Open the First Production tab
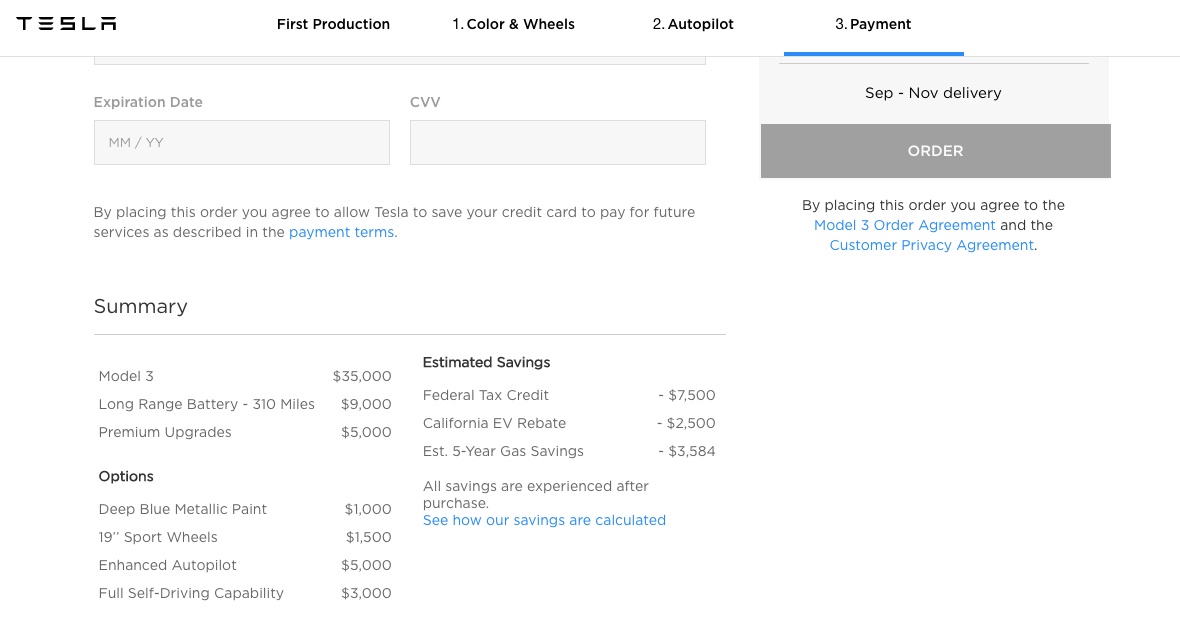Image resolution: width=1180 pixels, height=637 pixels. [333, 24]
